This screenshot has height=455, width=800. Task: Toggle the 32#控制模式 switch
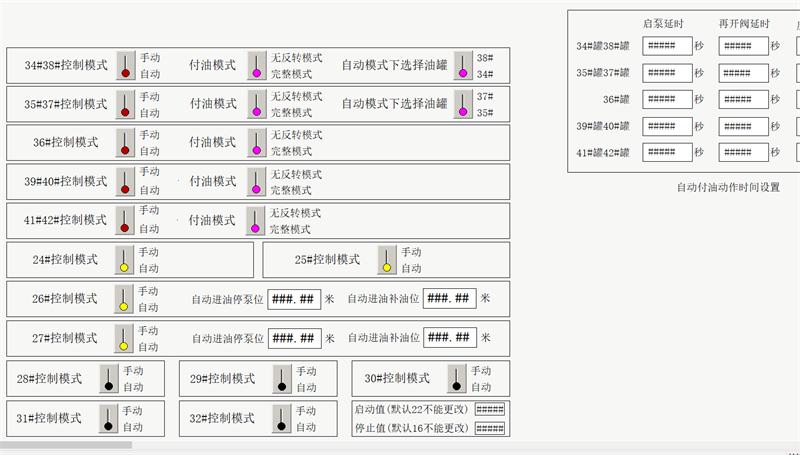tap(281, 419)
